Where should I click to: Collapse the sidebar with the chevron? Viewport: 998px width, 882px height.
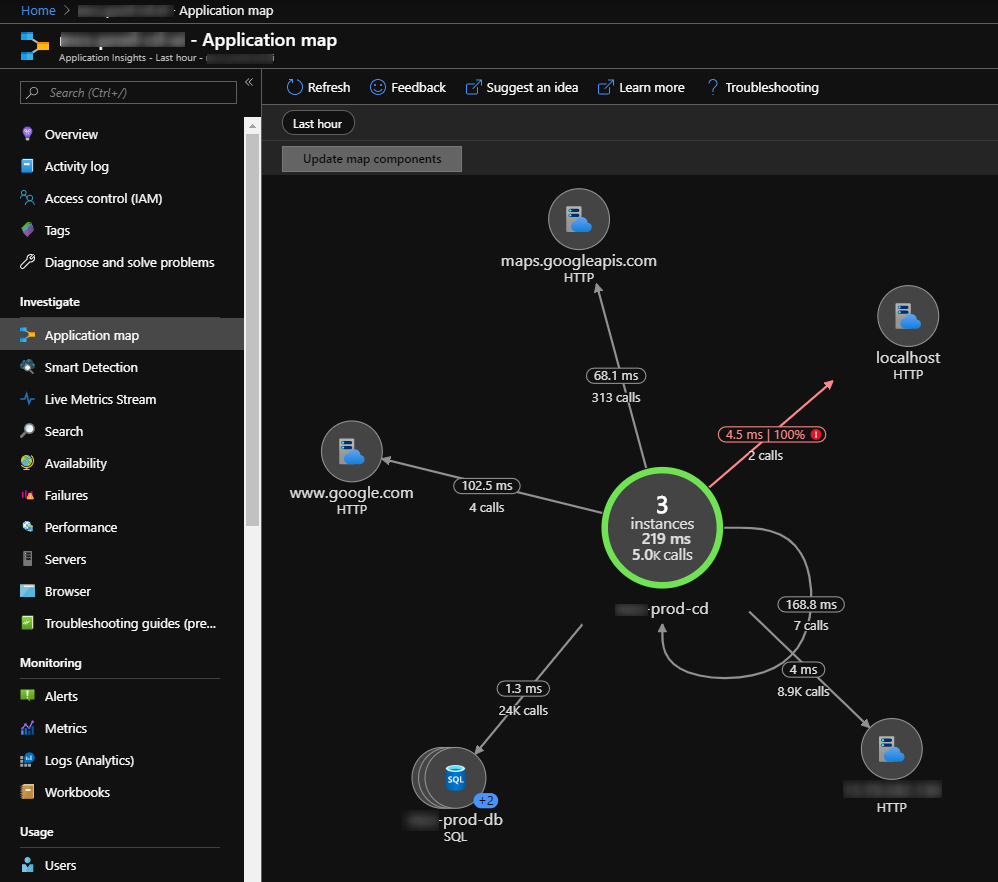[x=249, y=83]
